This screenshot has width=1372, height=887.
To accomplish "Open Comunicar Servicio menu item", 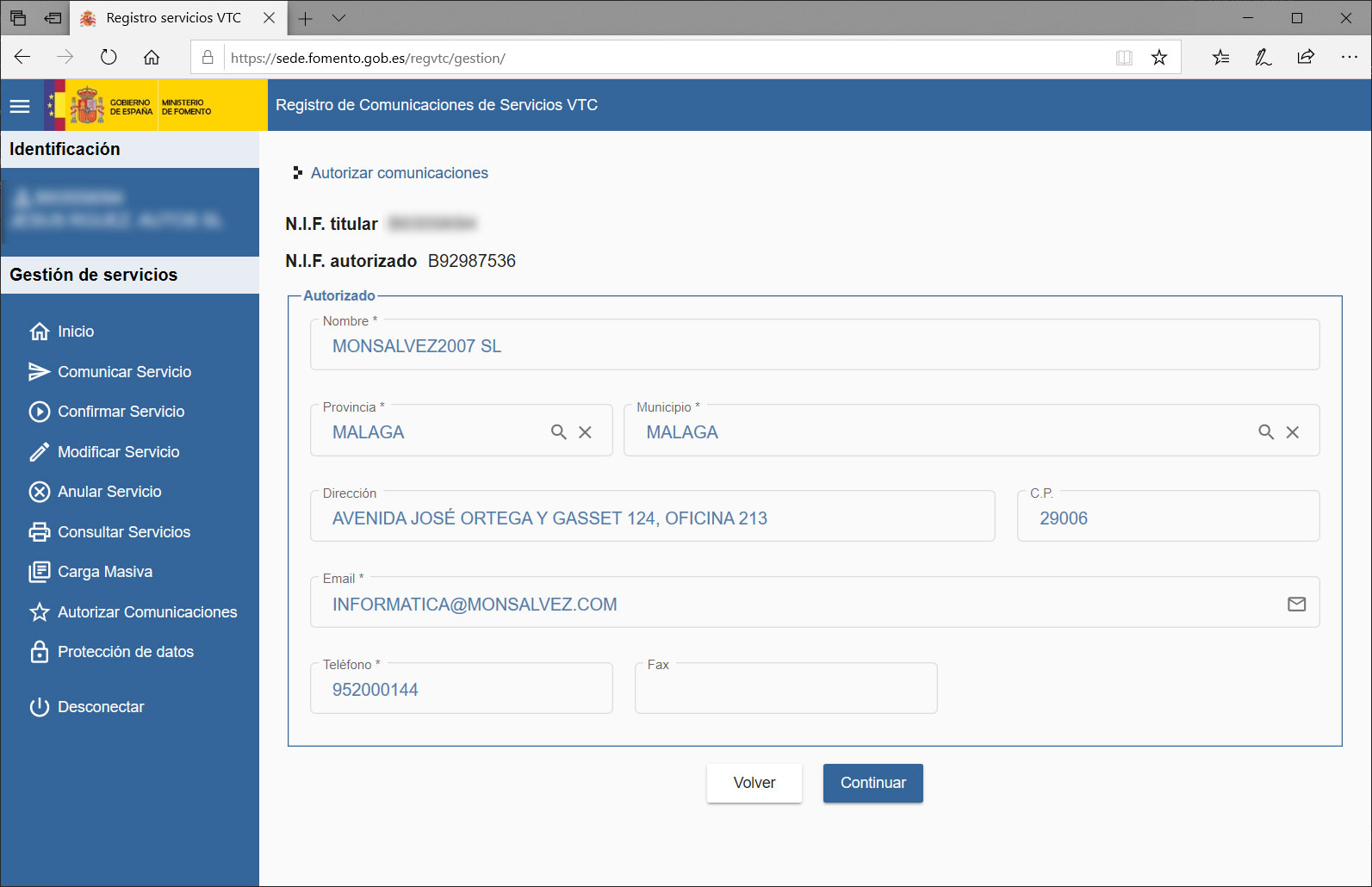I will click(x=125, y=371).
